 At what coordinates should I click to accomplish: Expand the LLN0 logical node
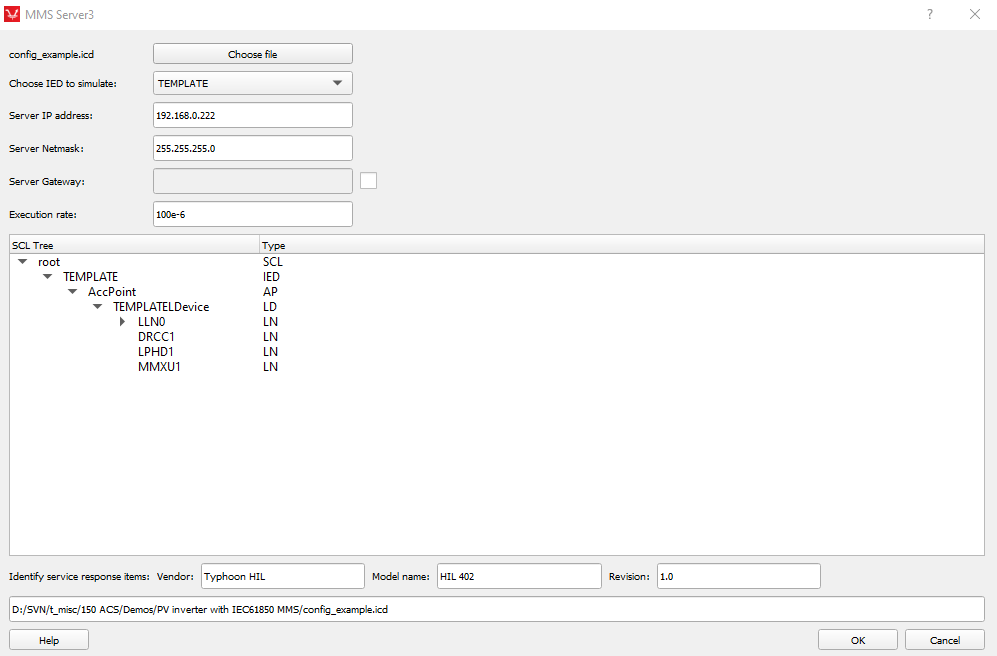click(123, 322)
